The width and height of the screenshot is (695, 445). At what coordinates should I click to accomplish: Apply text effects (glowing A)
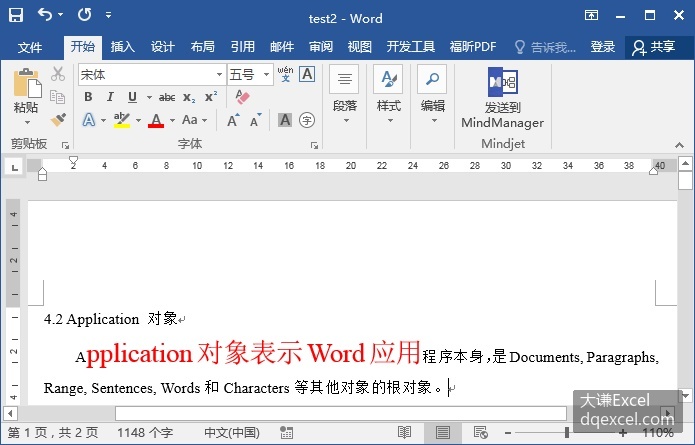tap(89, 120)
